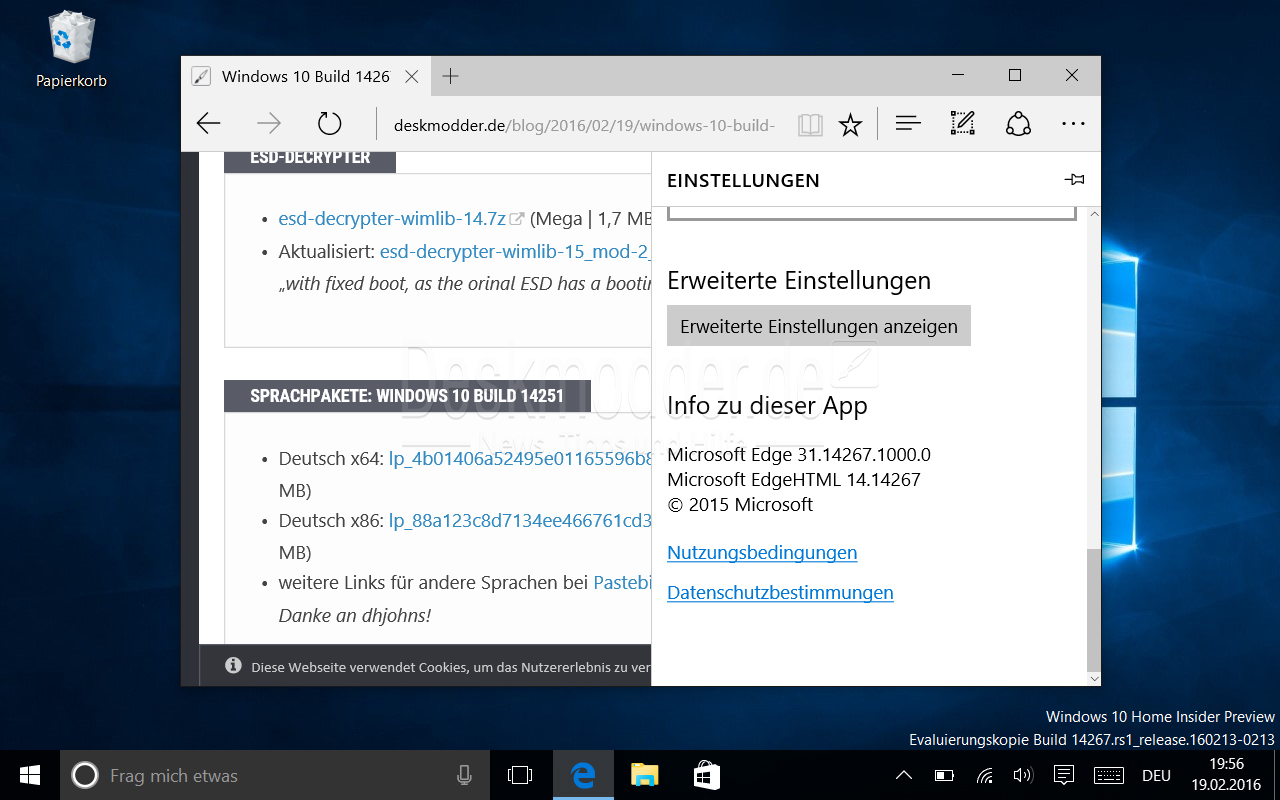The image size is (1280, 800).
Task: Click the 'Microsoft EdgeHTML 14.14267' text
Action: tap(794, 480)
